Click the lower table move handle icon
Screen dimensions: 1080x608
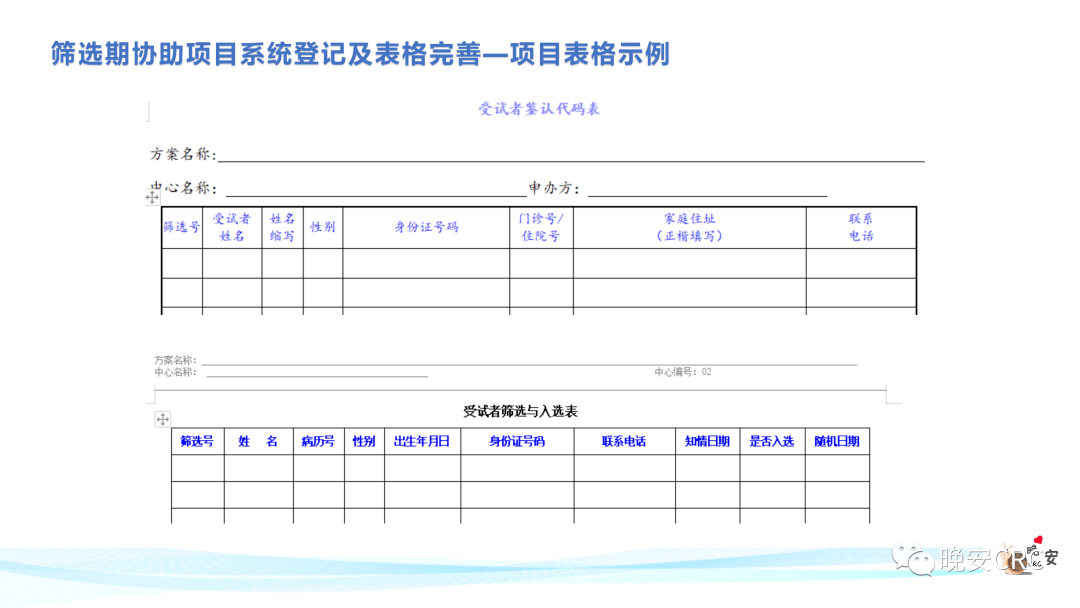pyautogui.click(x=163, y=419)
